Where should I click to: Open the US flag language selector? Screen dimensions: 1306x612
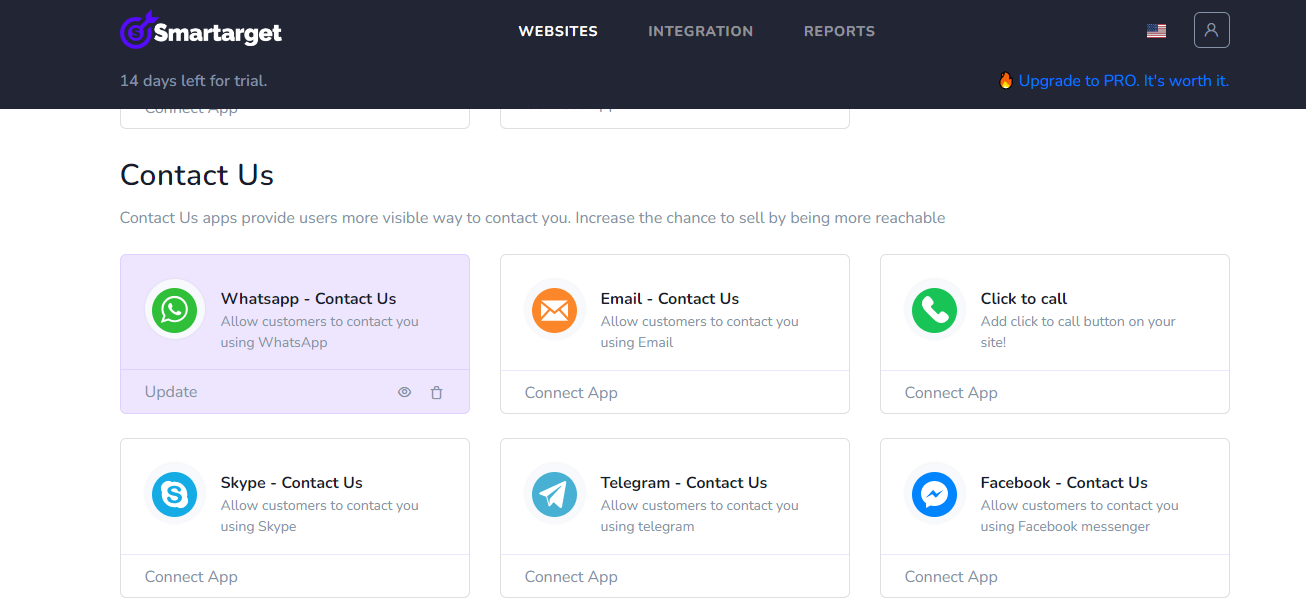(1156, 31)
